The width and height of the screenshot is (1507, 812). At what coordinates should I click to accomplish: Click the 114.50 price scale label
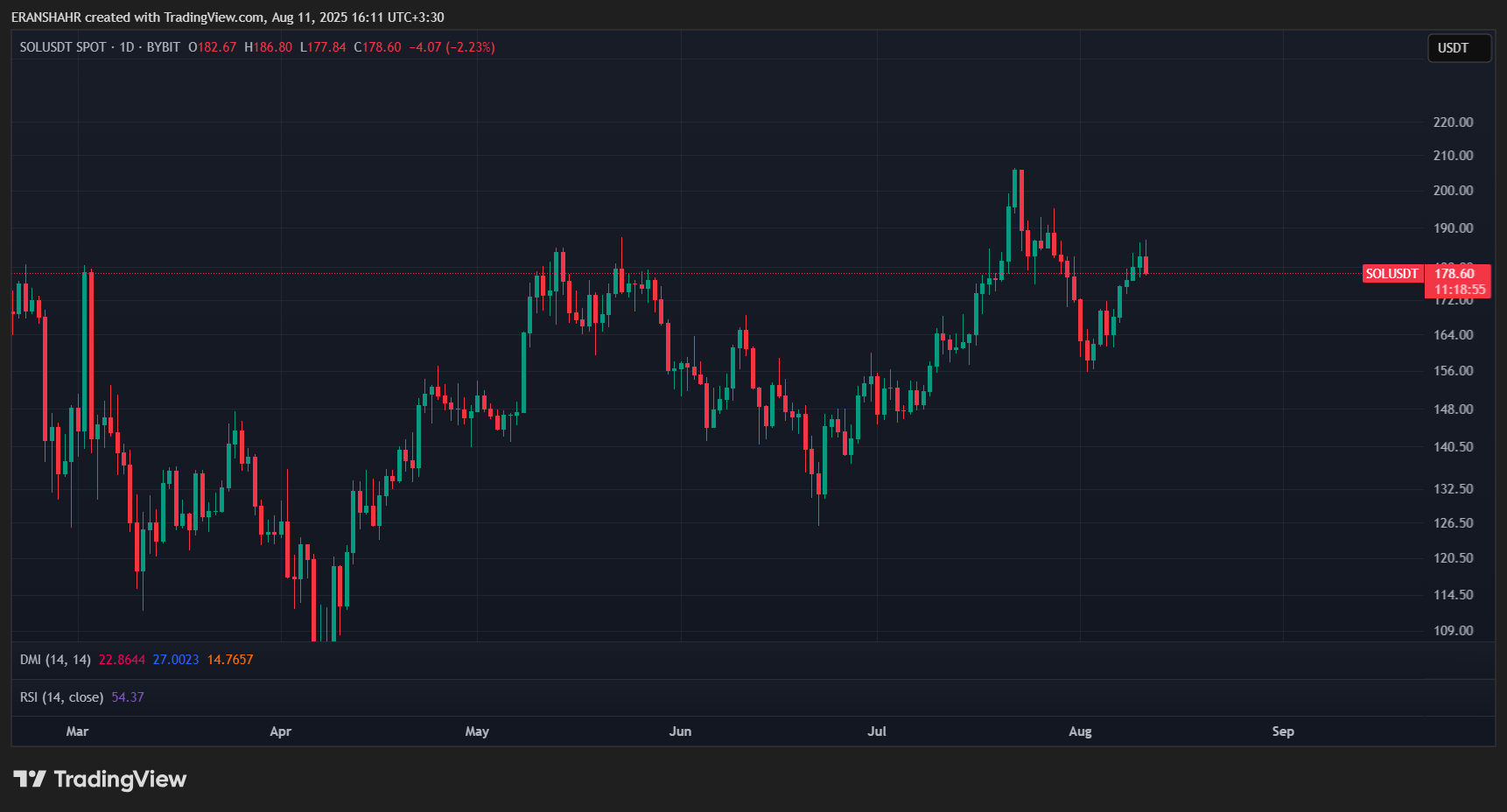click(1453, 595)
